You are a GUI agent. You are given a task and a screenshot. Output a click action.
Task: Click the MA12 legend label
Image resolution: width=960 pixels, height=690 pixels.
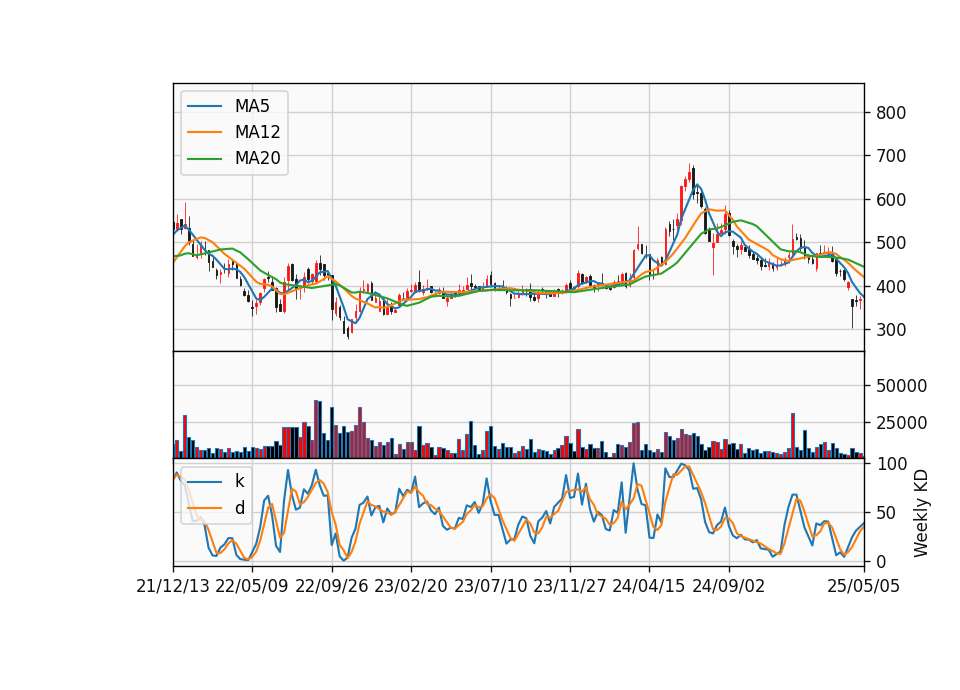click(x=257, y=132)
